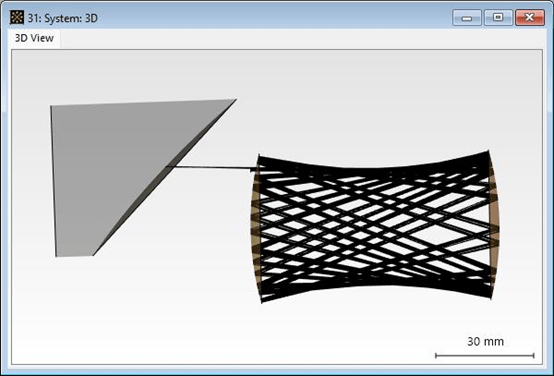Close the System: 3D window
The image size is (554, 376).
click(530, 18)
